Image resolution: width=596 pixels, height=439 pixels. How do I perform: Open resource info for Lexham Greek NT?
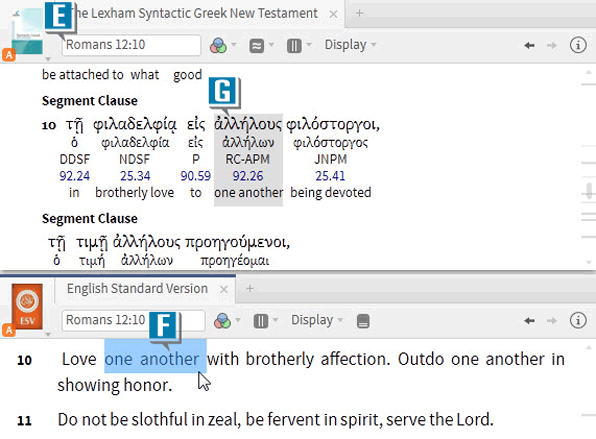(x=578, y=45)
